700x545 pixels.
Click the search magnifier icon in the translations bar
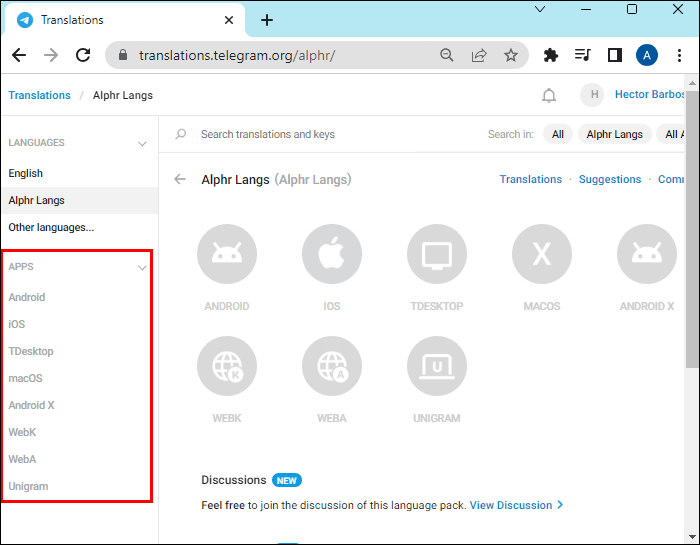pos(181,134)
